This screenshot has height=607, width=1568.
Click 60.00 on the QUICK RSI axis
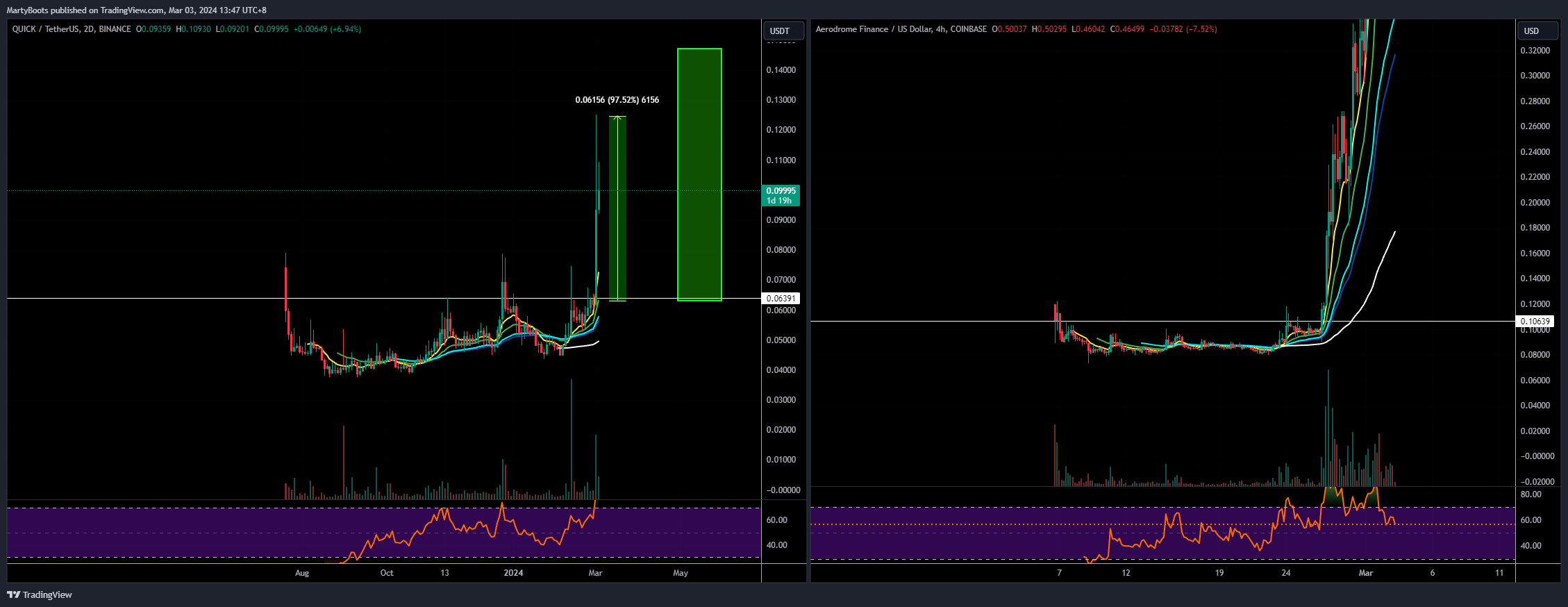click(777, 520)
